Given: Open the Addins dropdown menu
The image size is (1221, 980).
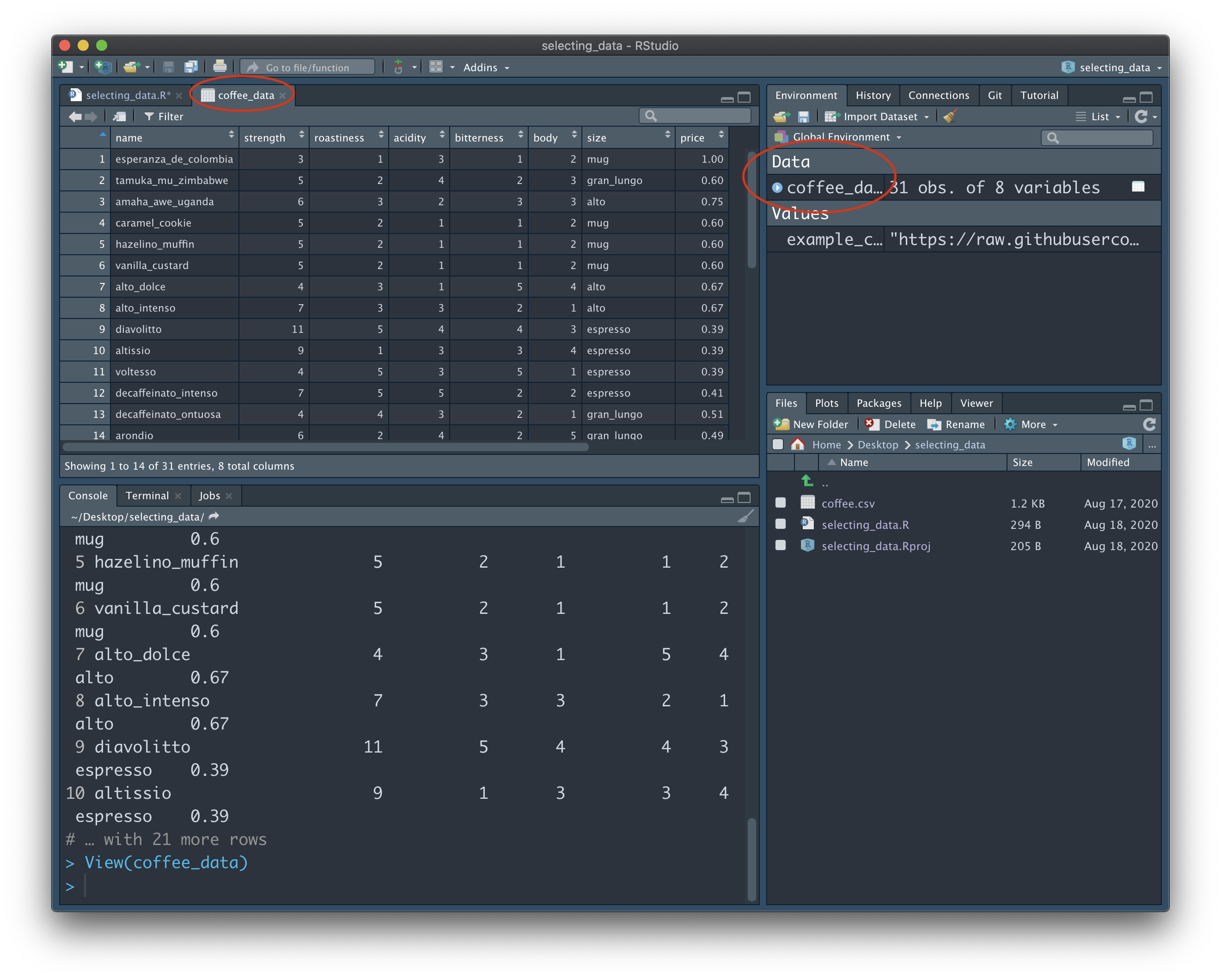Looking at the screenshot, I should 487,67.
